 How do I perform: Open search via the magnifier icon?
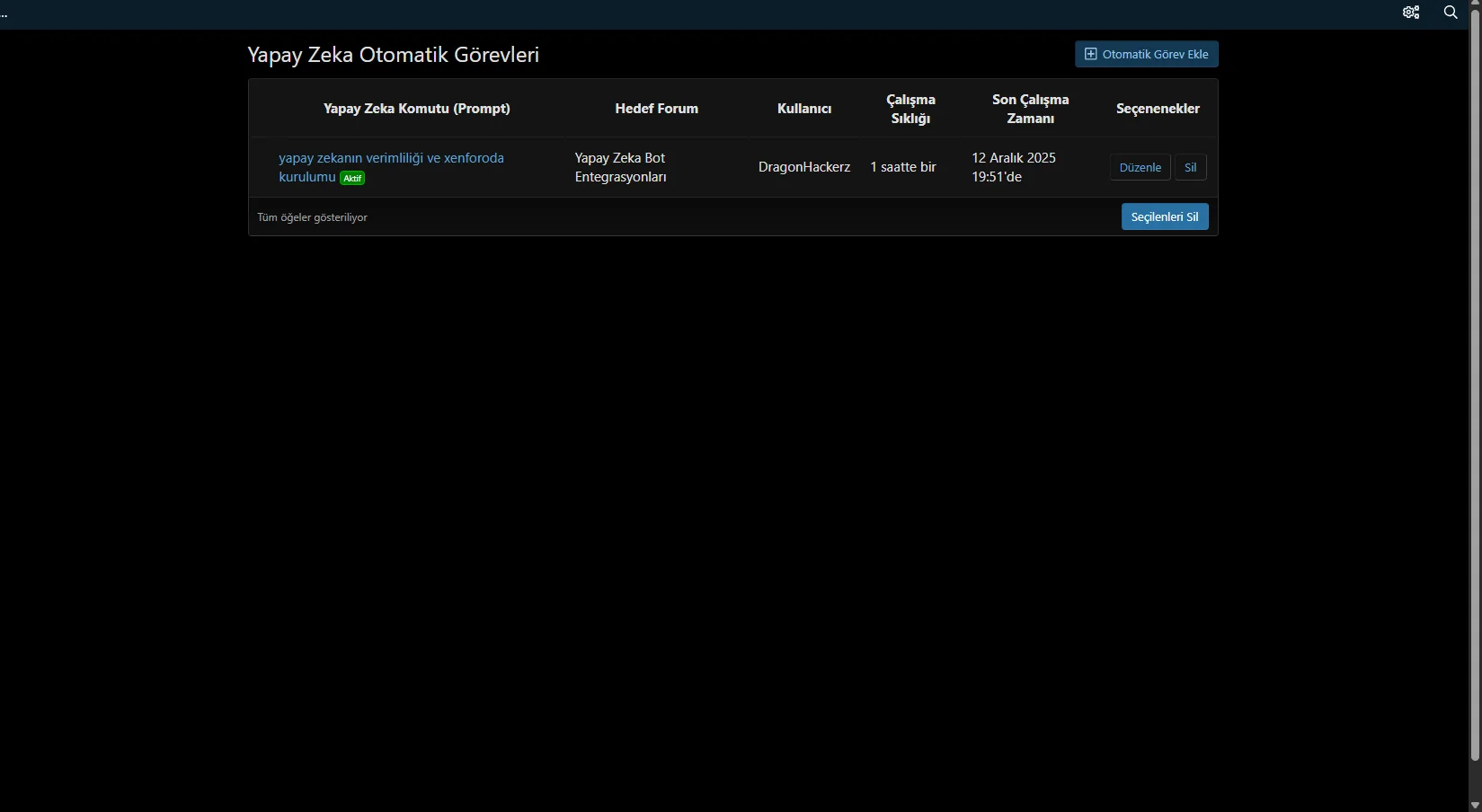(1451, 13)
